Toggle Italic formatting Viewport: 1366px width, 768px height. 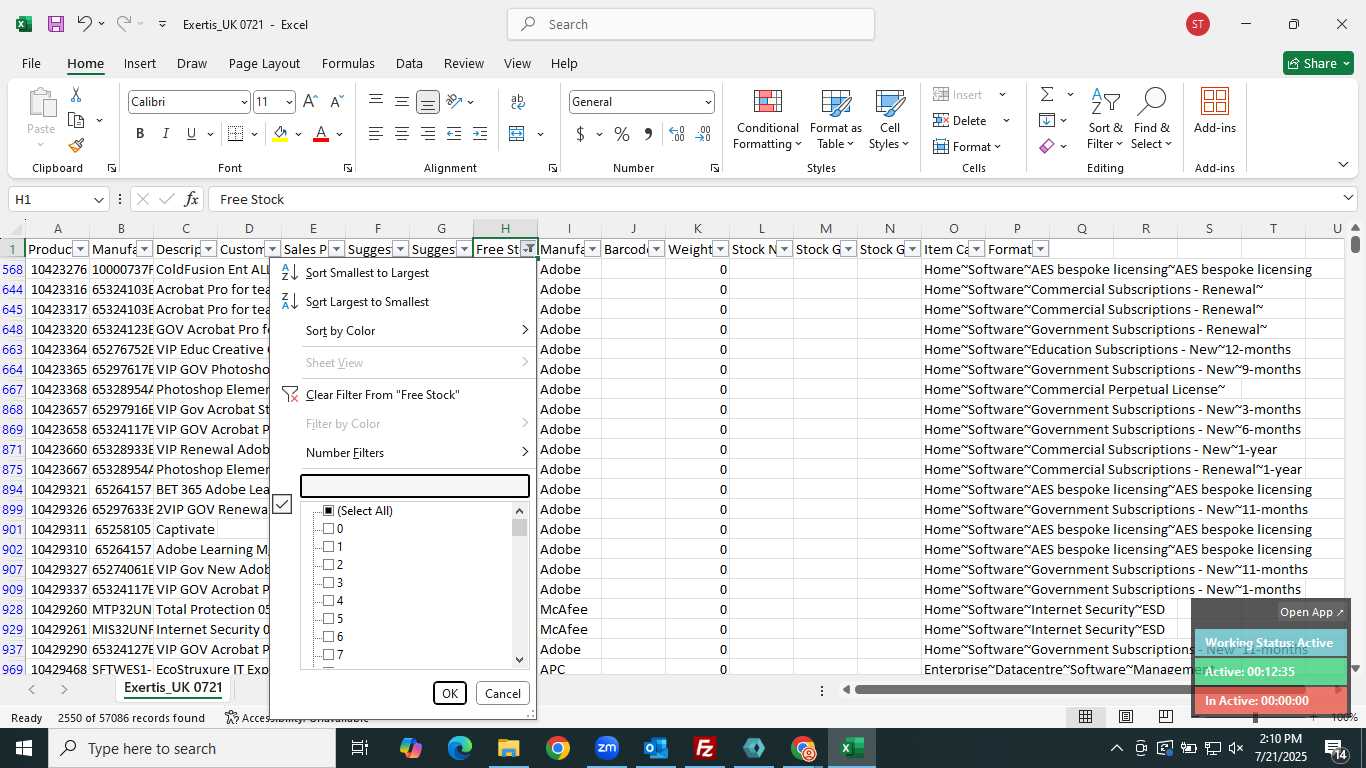click(165, 134)
